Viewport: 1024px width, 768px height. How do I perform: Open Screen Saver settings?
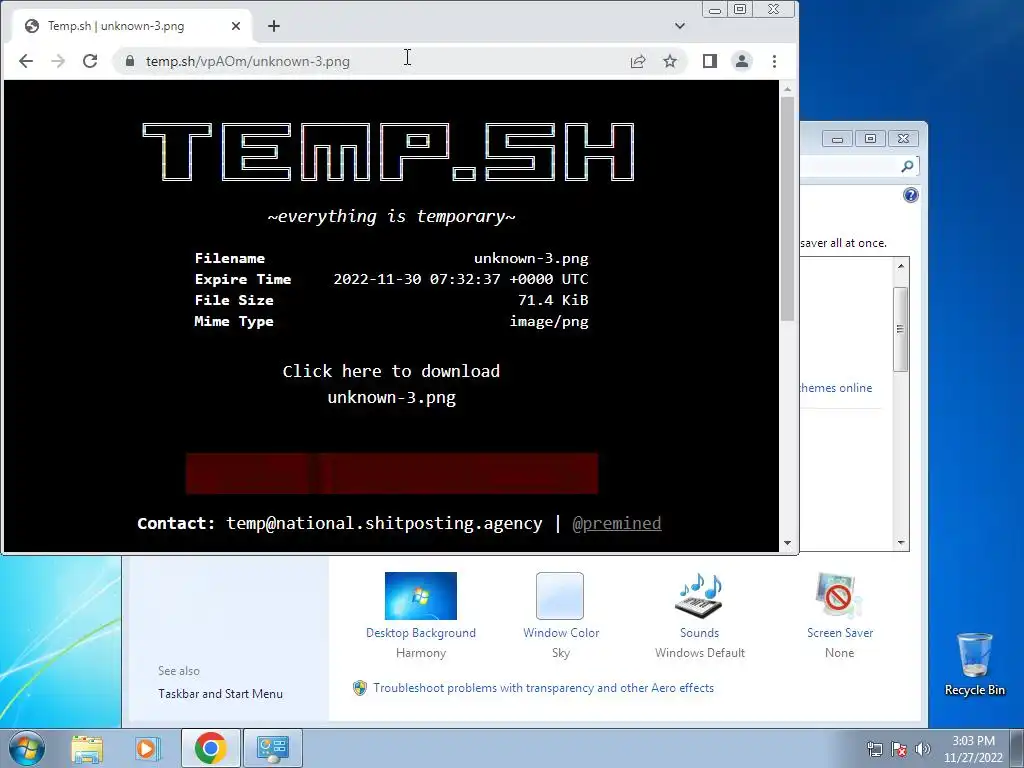coord(840,616)
